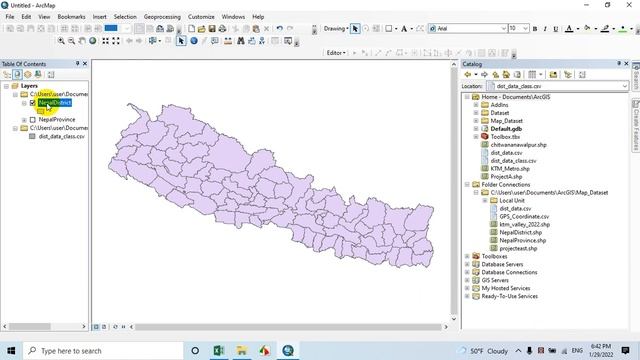Expand the Toolboxes node in Catalog
The image size is (640, 360).
point(467,256)
